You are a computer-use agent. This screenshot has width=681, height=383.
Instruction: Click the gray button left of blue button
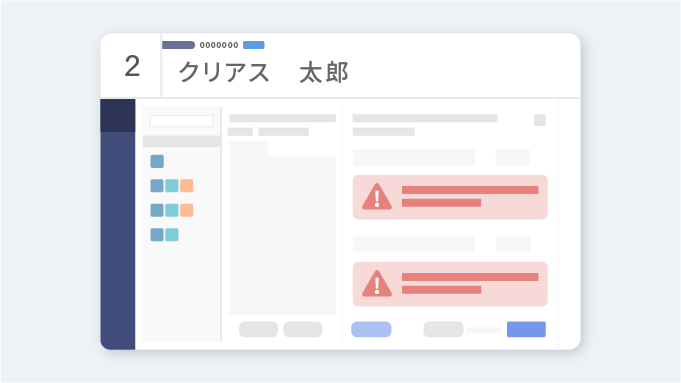(443, 329)
